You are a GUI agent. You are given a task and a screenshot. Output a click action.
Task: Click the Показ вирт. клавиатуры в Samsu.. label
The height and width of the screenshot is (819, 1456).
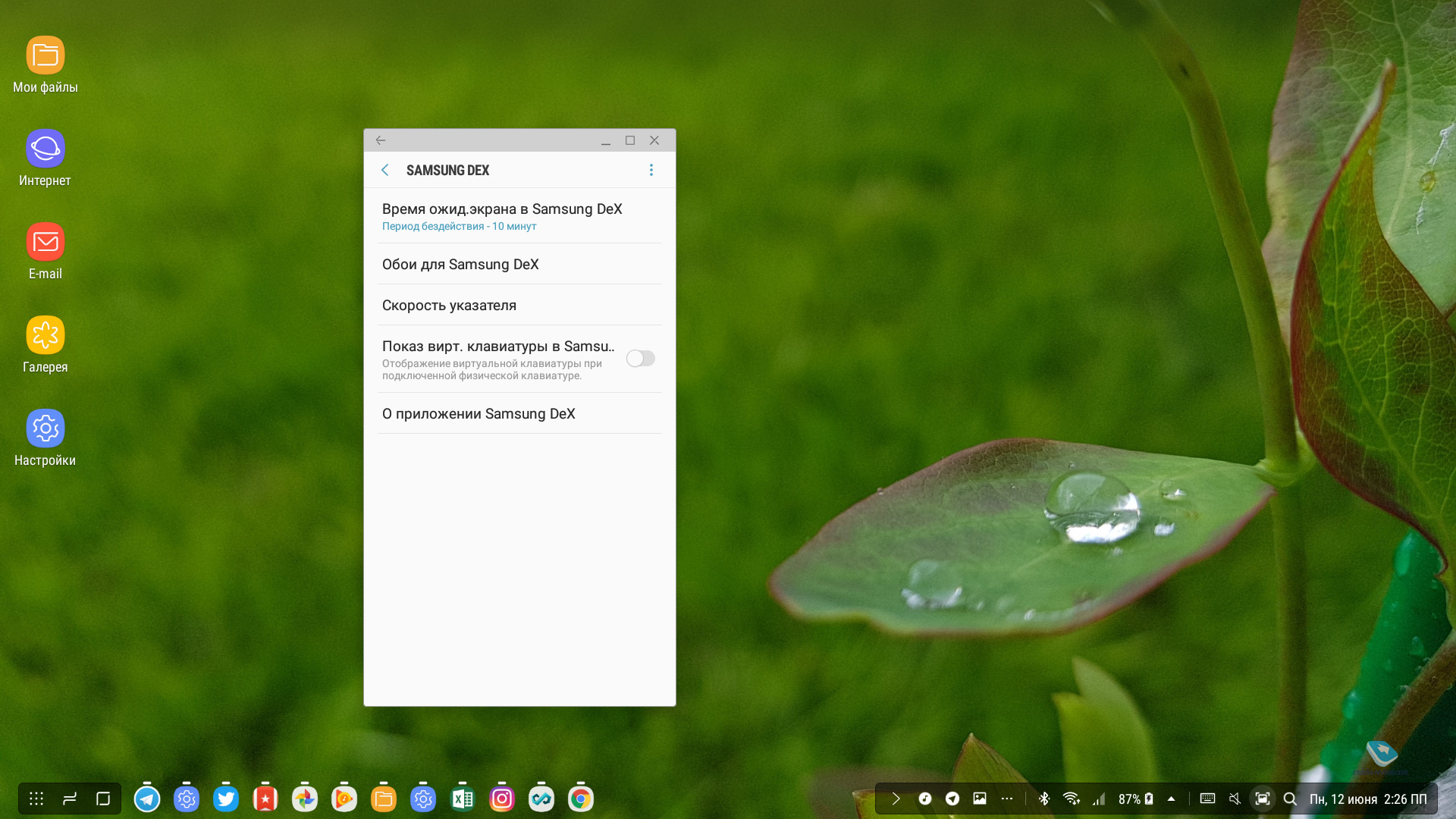[498, 347]
